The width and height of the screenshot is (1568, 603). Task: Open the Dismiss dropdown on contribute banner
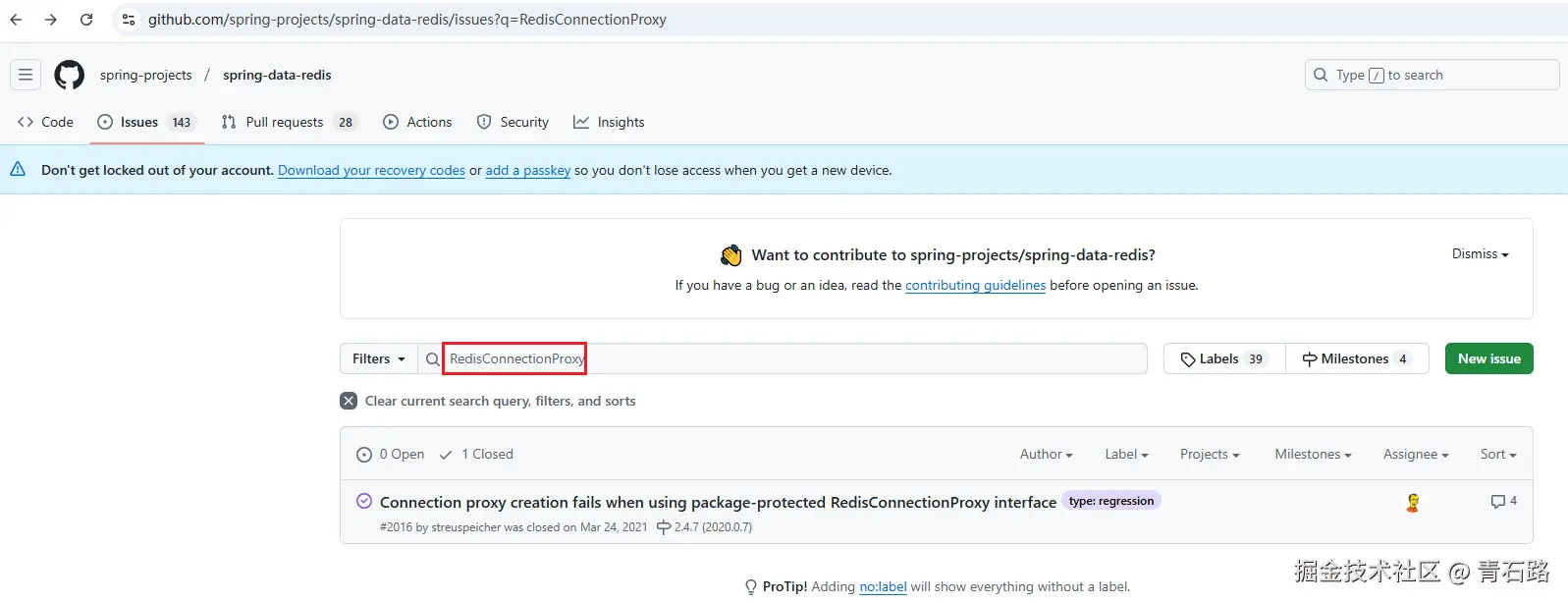[1480, 253]
